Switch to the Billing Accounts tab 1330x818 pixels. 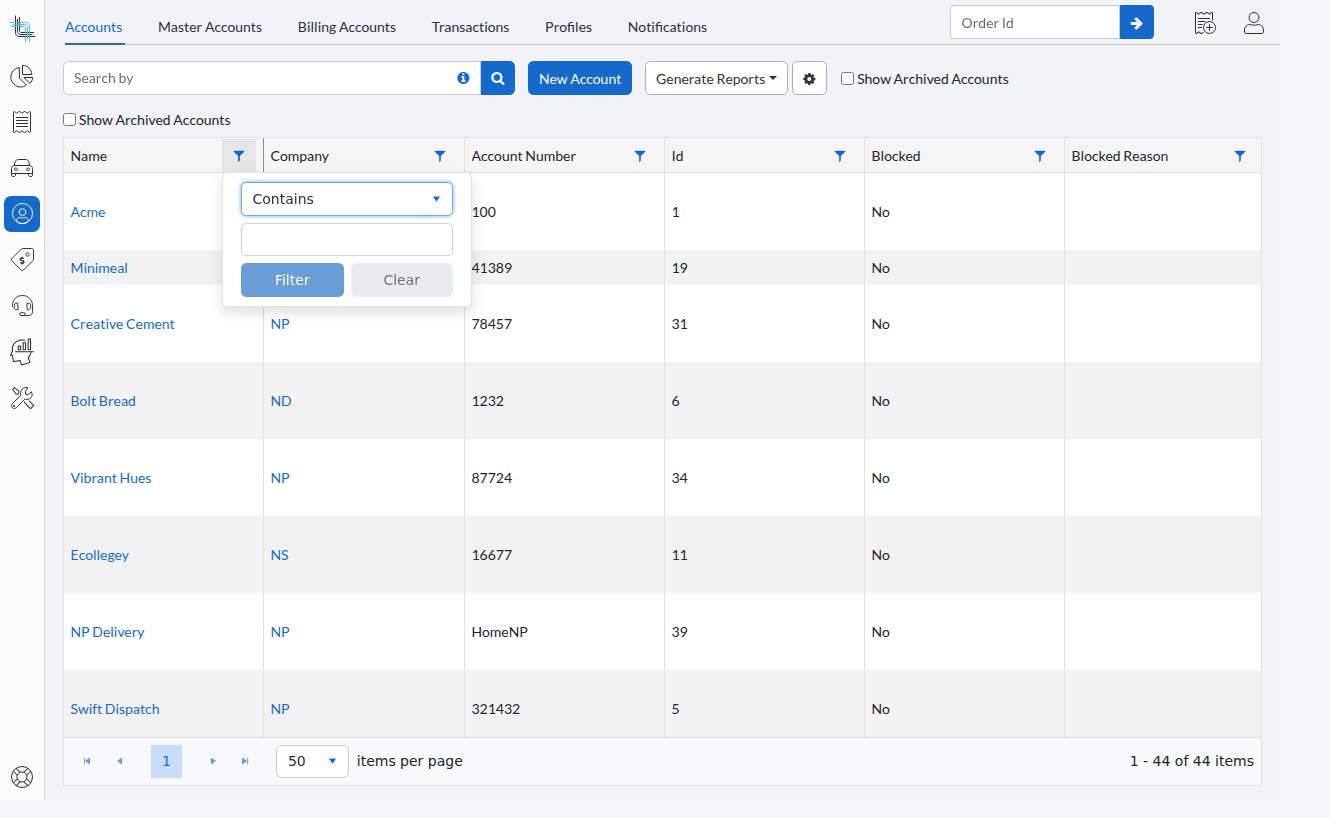pyautogui.click(x=347, y=27)
